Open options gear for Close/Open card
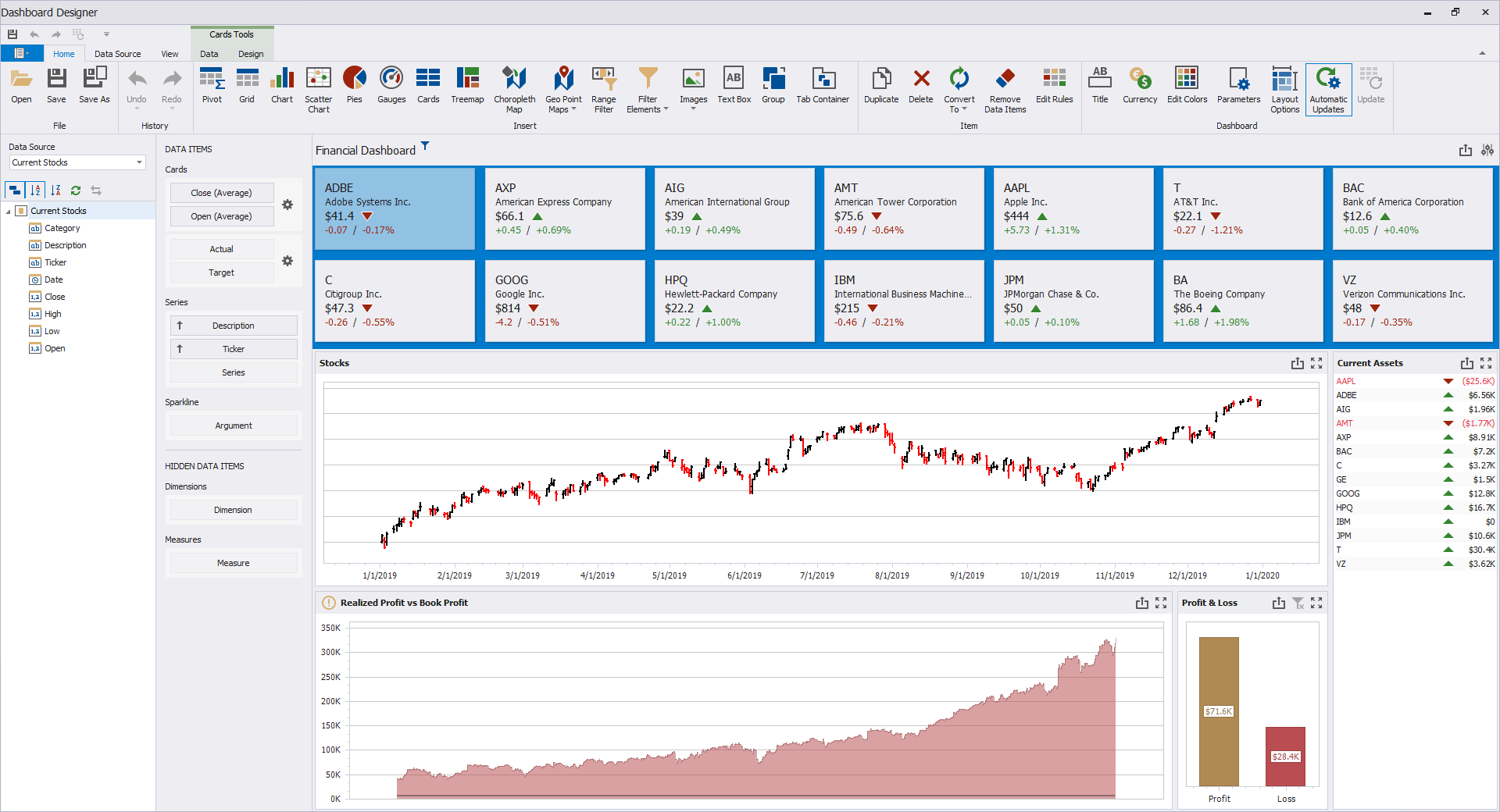1500x812 pixels. point(287,205)
